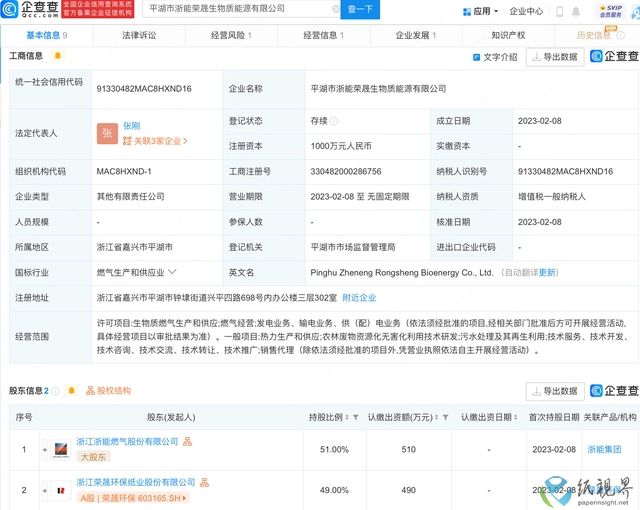
Task: Click the 大股东 tag
Action: click(93, 457)
